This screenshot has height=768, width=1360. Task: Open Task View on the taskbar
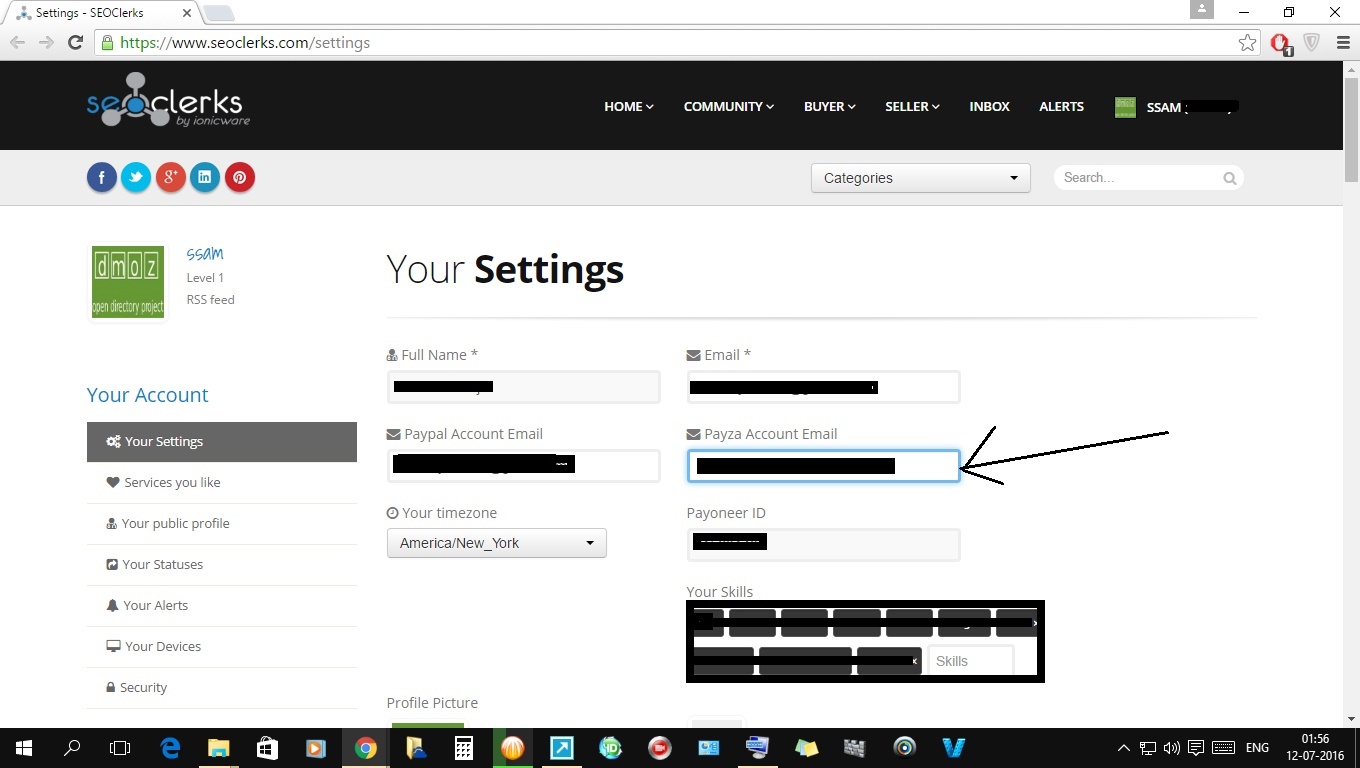click(x=120, y=747)
